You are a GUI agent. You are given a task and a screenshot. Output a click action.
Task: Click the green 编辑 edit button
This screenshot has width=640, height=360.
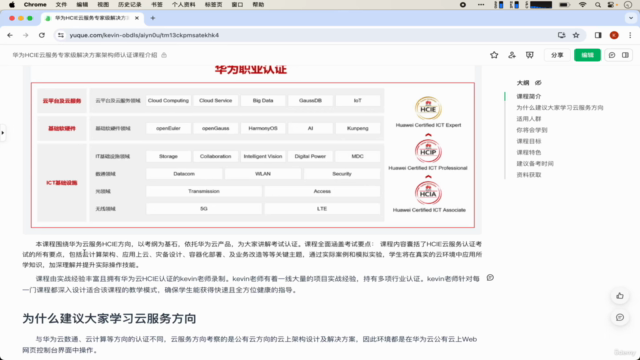point(587,55)
